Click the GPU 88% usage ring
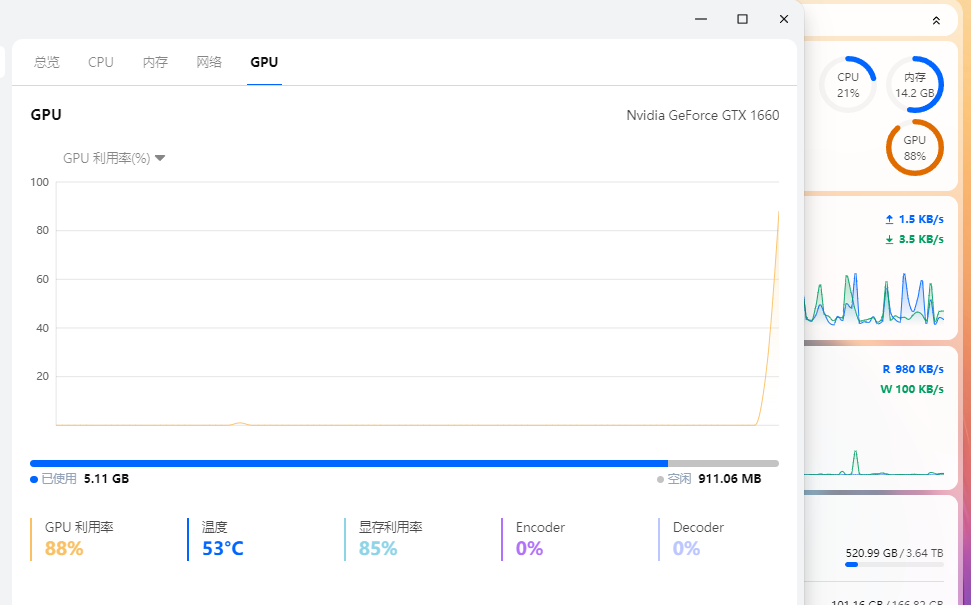 914,148
